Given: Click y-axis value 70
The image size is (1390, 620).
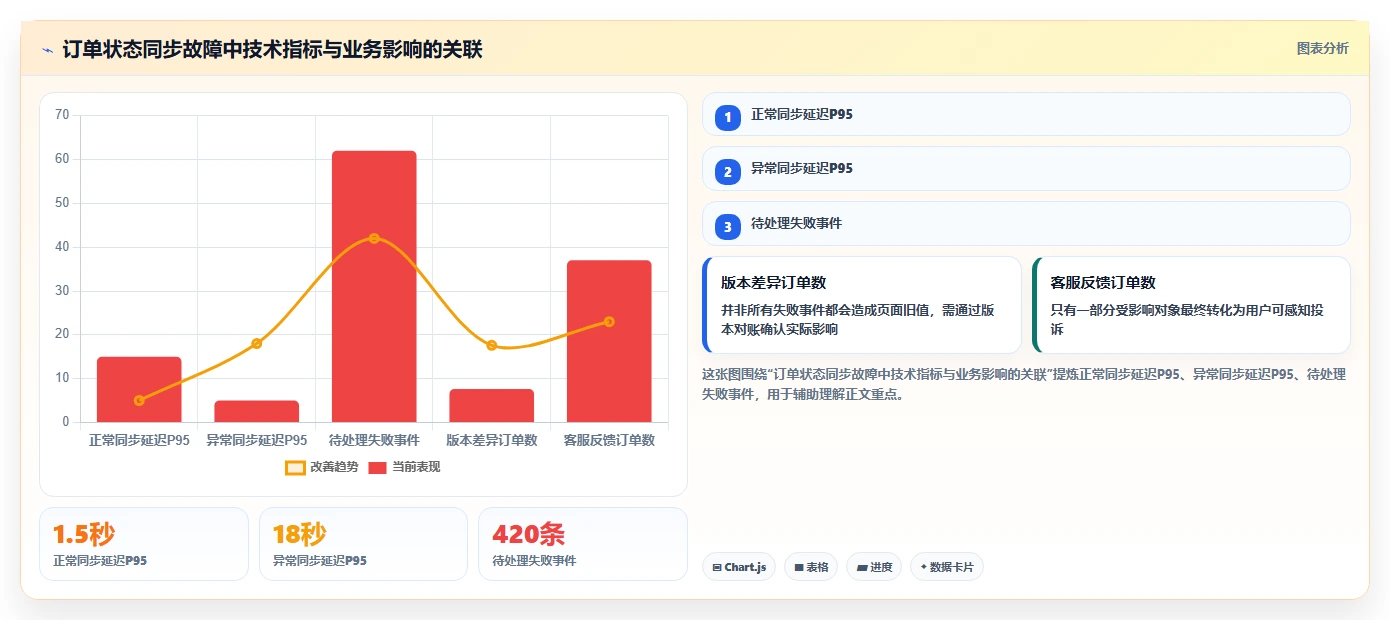Looking at the screenshot, I should point(62,115).
